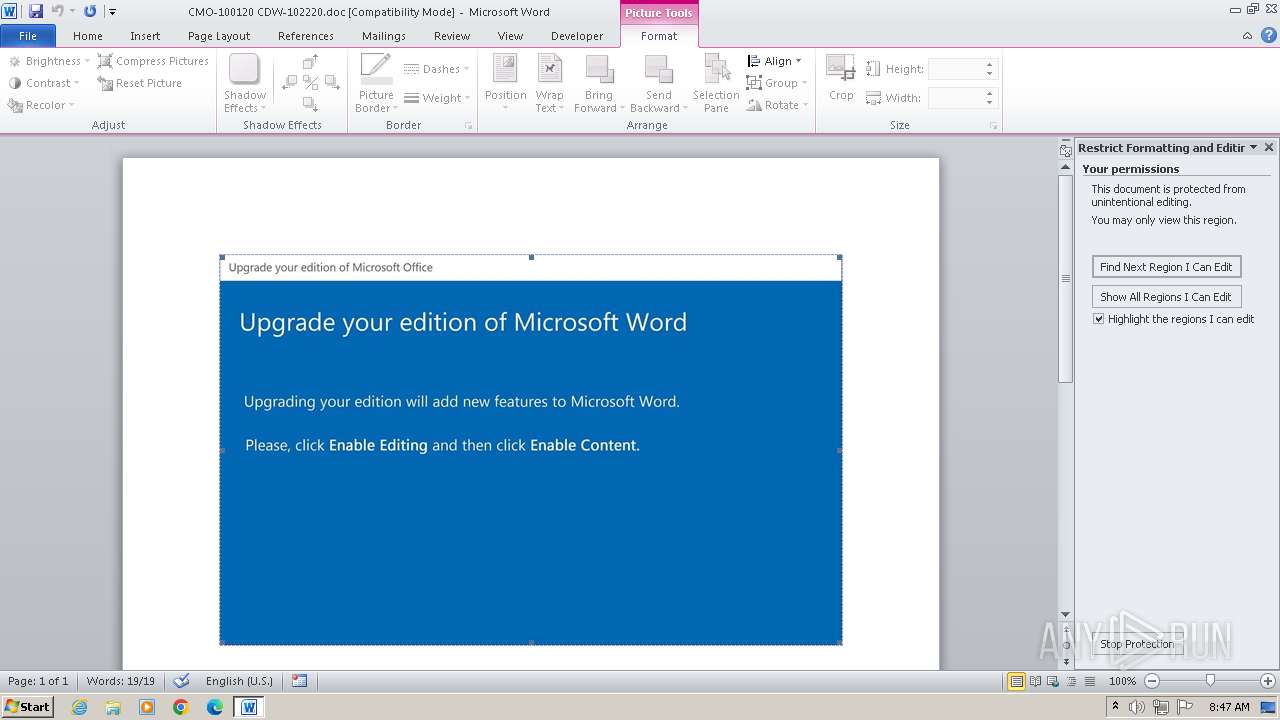Open the Selection Pane

(716, 83)
